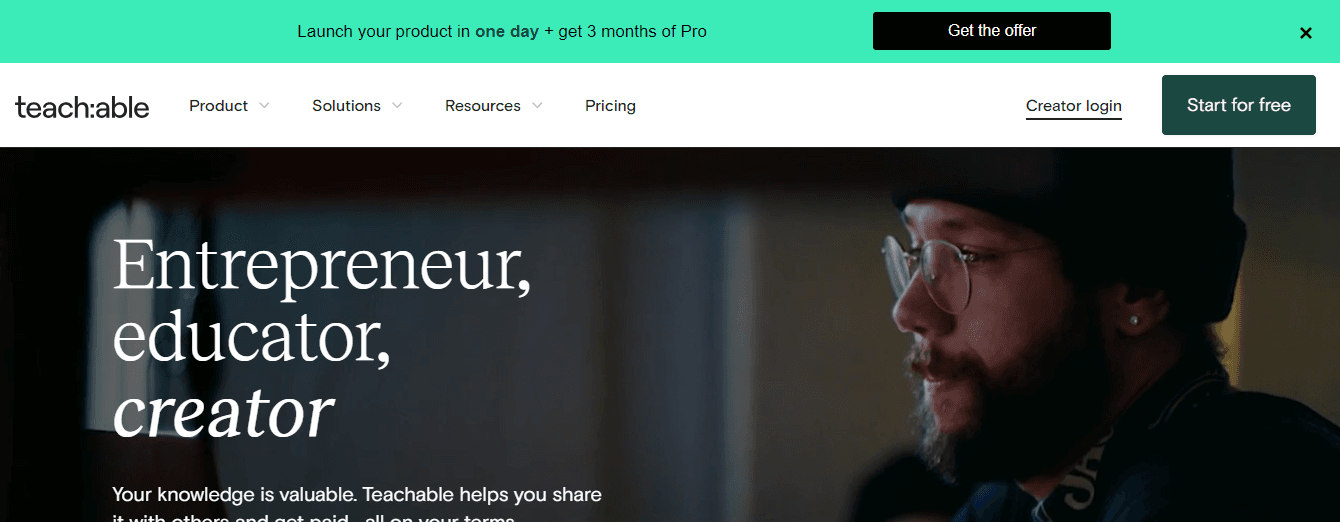The image size is (1340, 522).
Task: Expand the chevron next to Product
Action: tap(264, 106)
